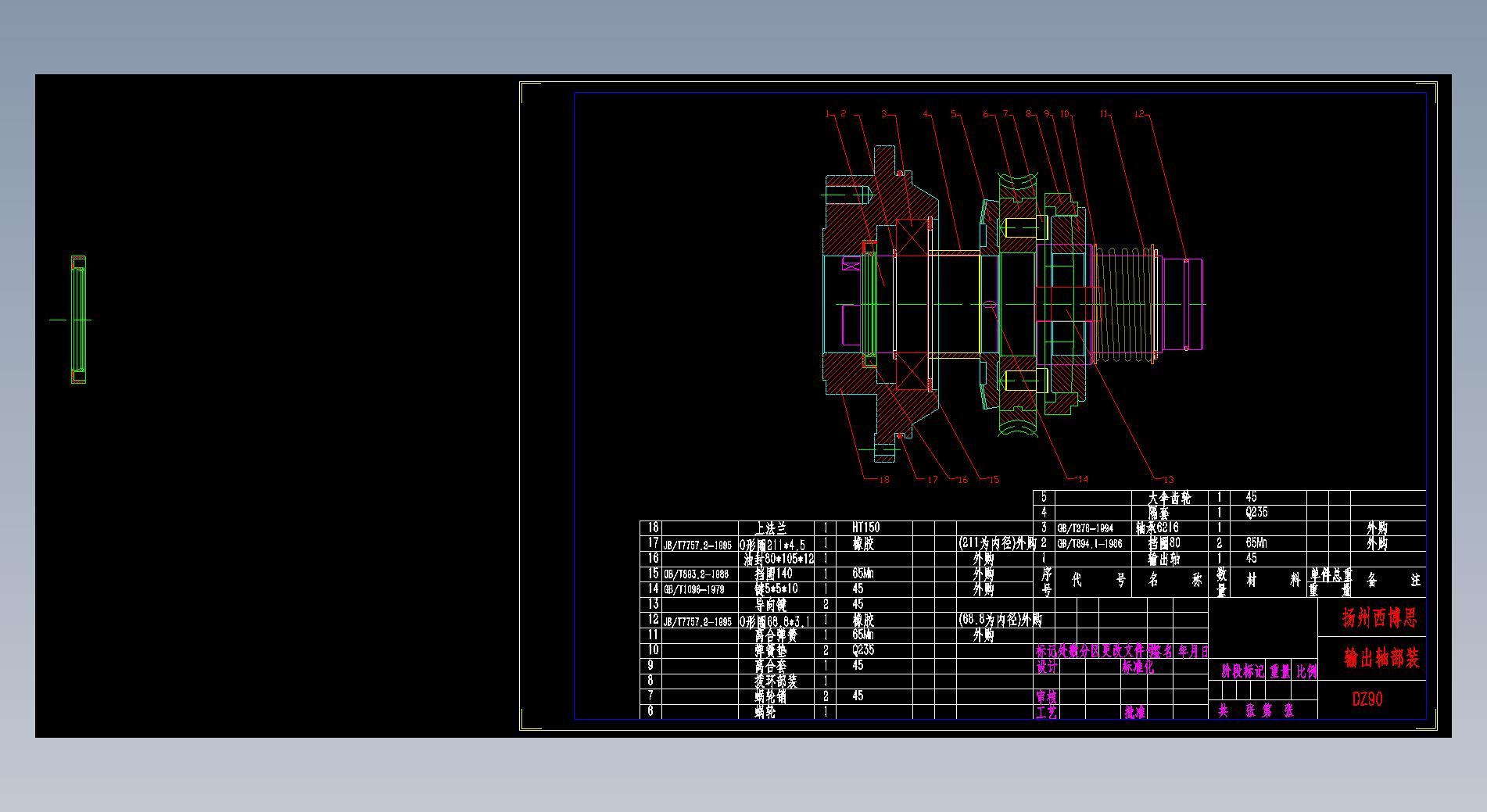Select the 数量 column header

[x=1222, y=582]
